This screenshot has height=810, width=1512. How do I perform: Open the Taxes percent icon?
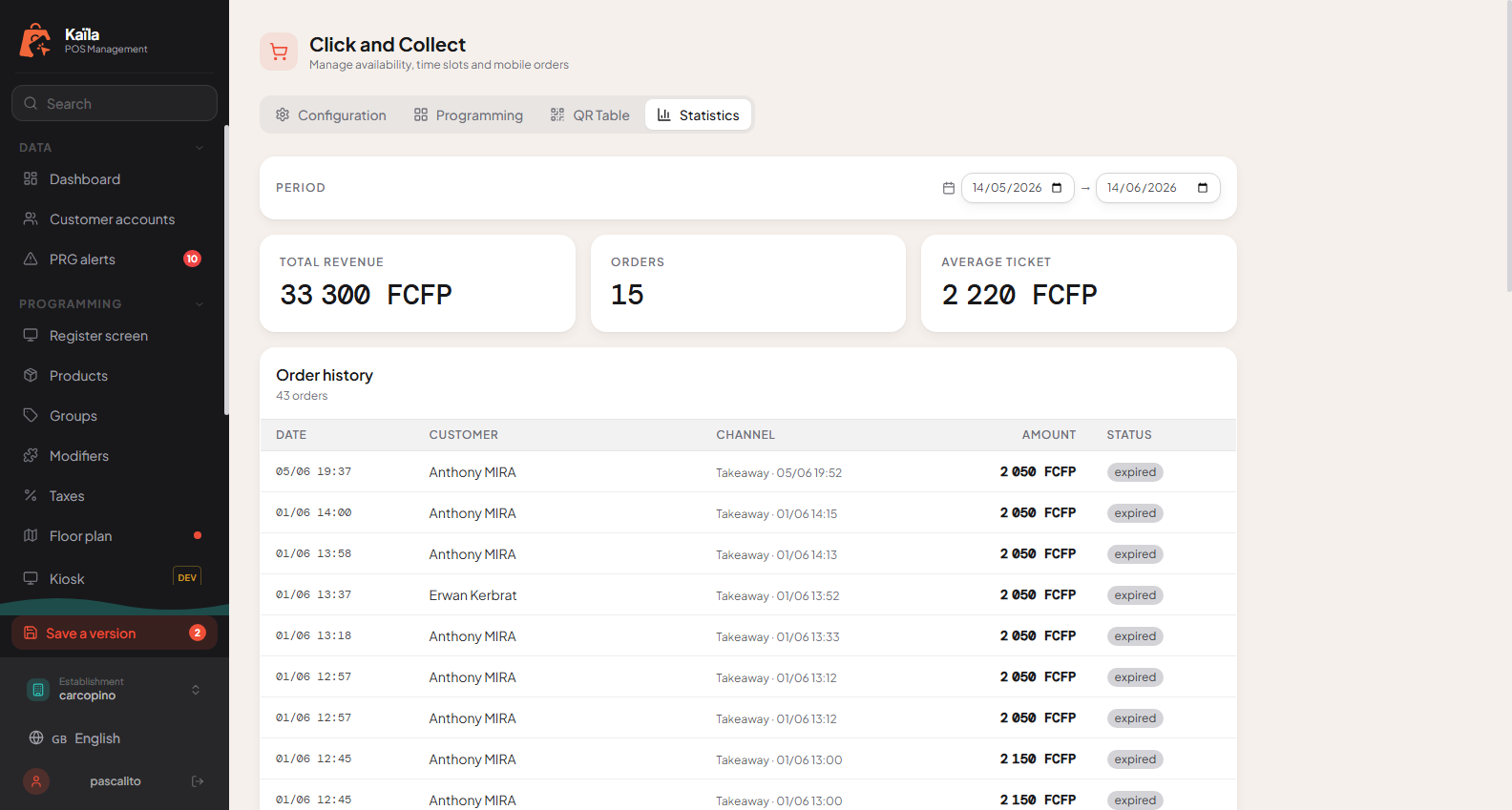coord(31,495)
